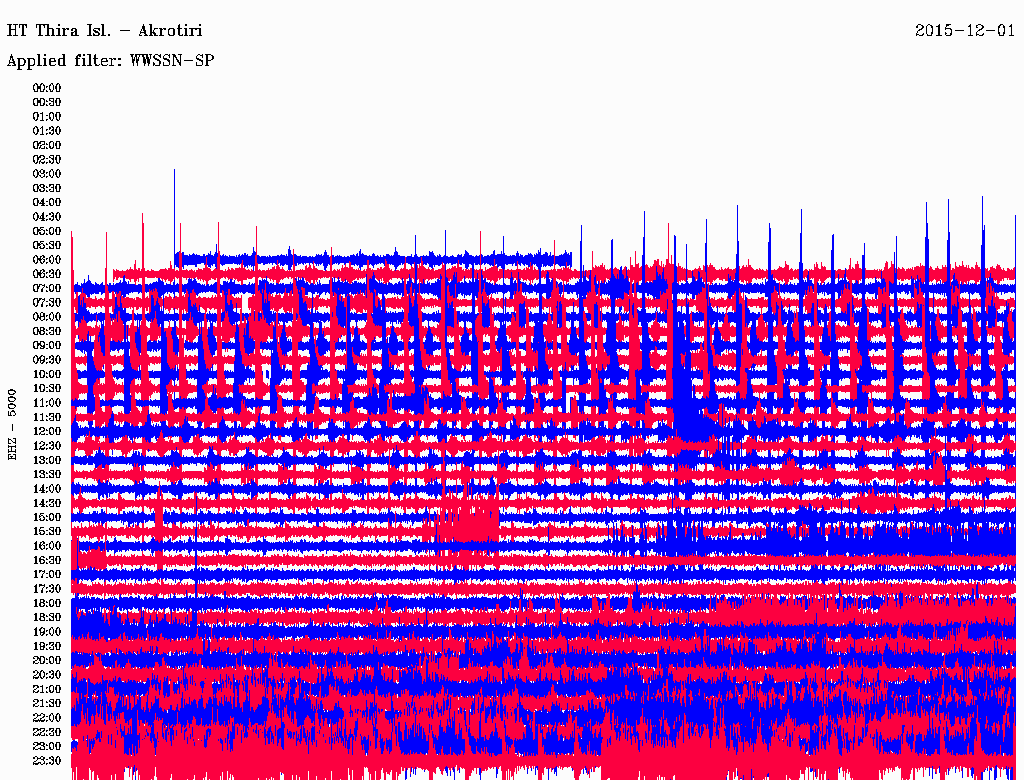The height and width of the screenshot is (780, 1024).
Task: Select the 13:00 time label
Action: click(x=47, y=461)
